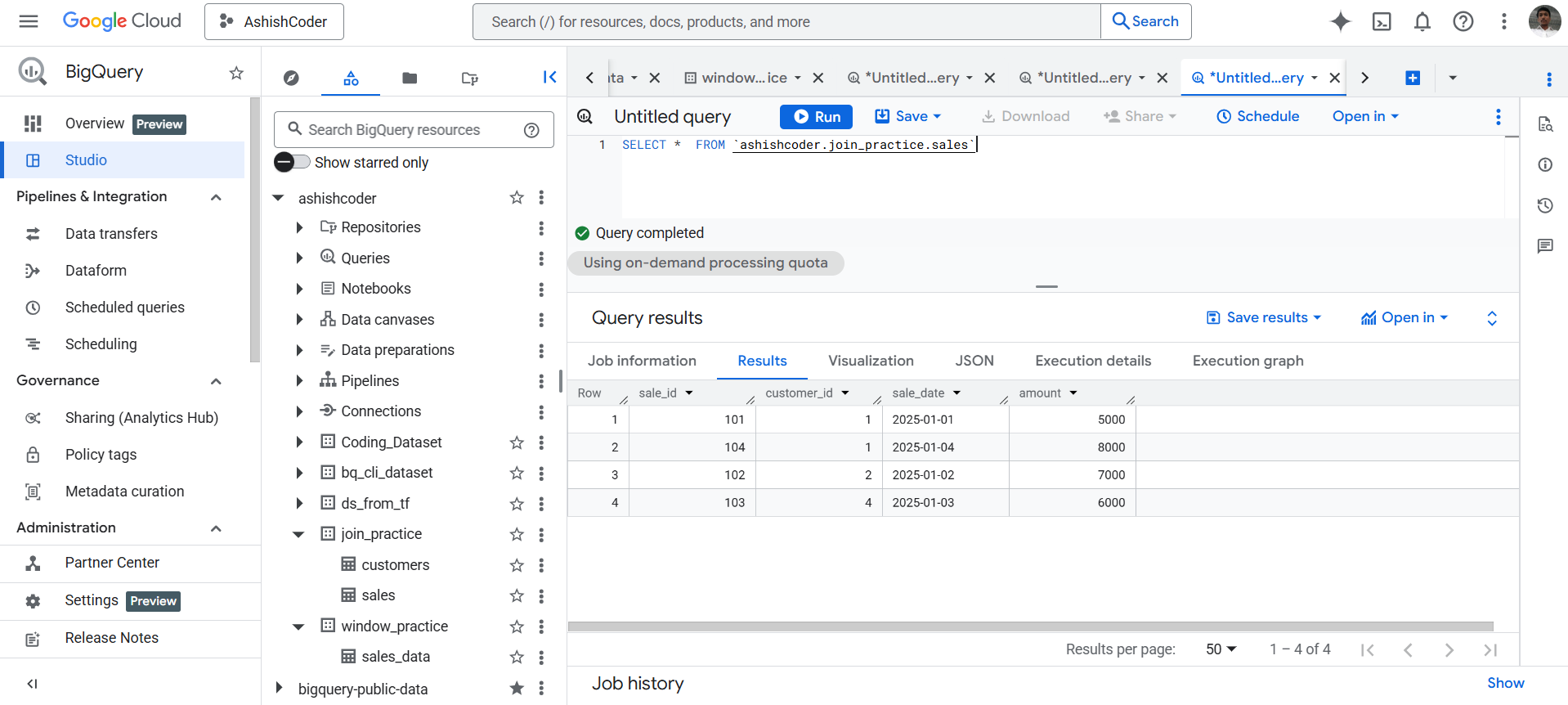
Task: Close the active Untitled query tab
Action: [x=1335, y=78]
